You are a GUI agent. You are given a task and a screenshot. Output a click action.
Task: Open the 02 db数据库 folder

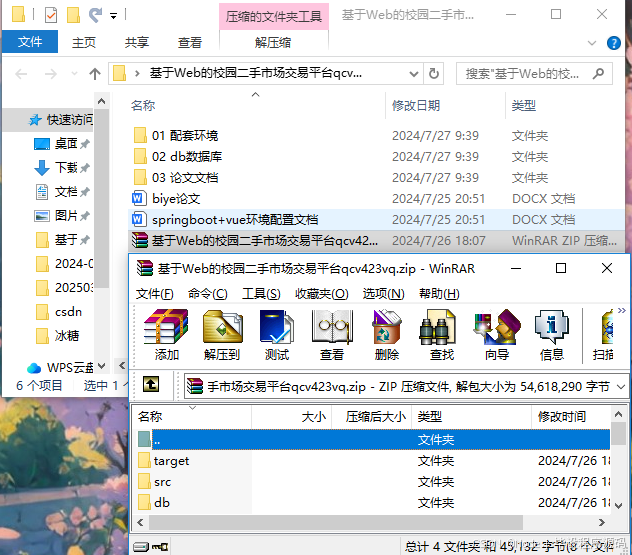187,156
